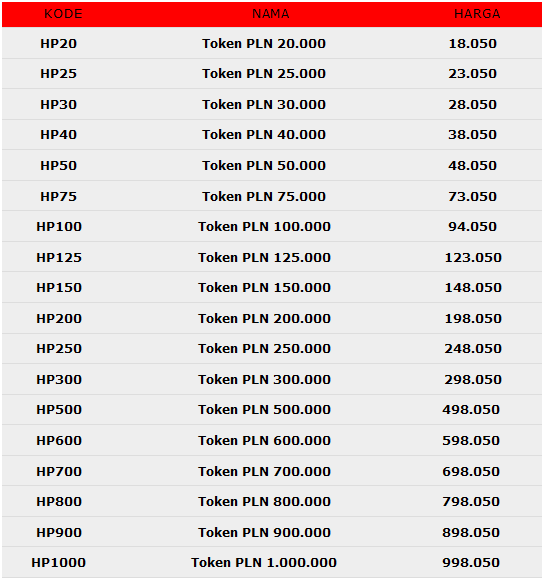The height and width of the screenshot is (581, 543).
Task: Click the price 73.050
Action: (473, 197)
